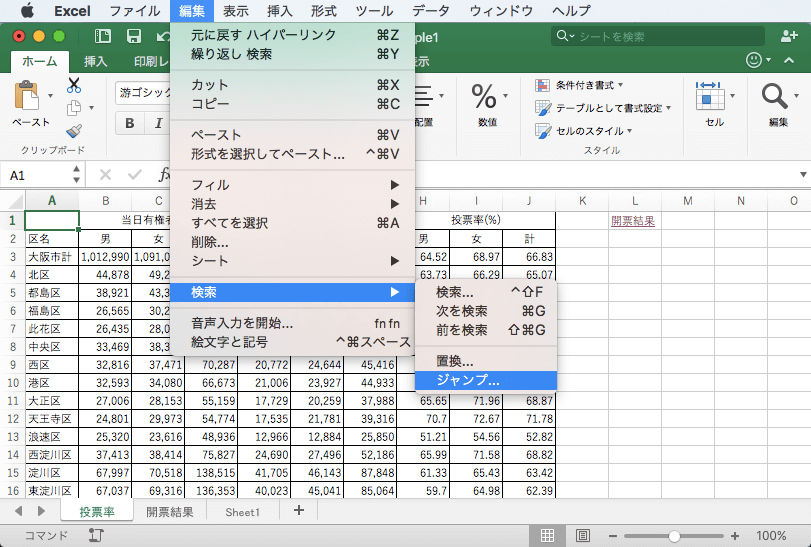Click the accessibility status bar icon
811x547 pixels.
(96, 535)
